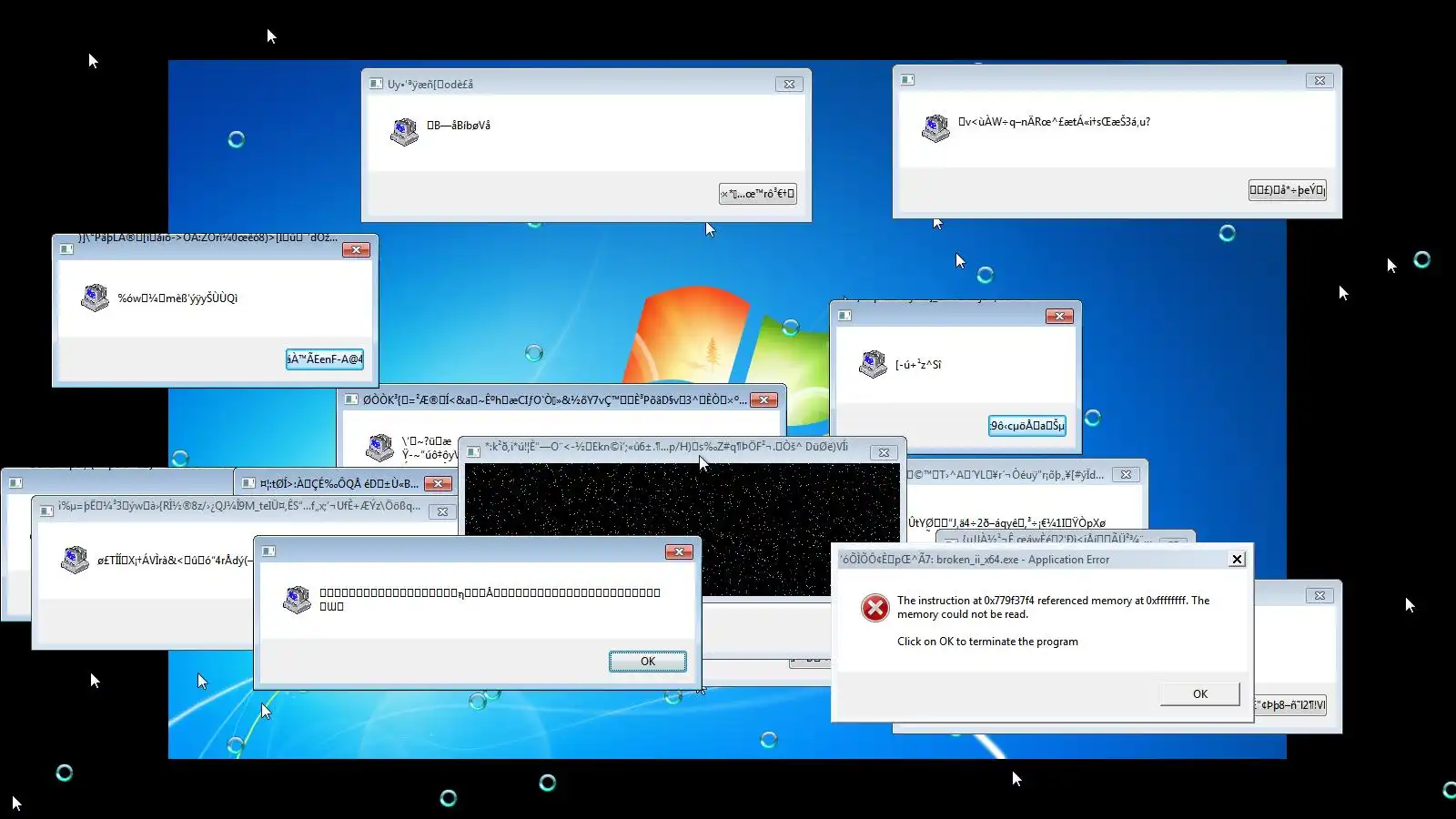Click the title bar icon of the 'Uy•' dialog
The image size is (1456, 819).
(x=376, y=84)
